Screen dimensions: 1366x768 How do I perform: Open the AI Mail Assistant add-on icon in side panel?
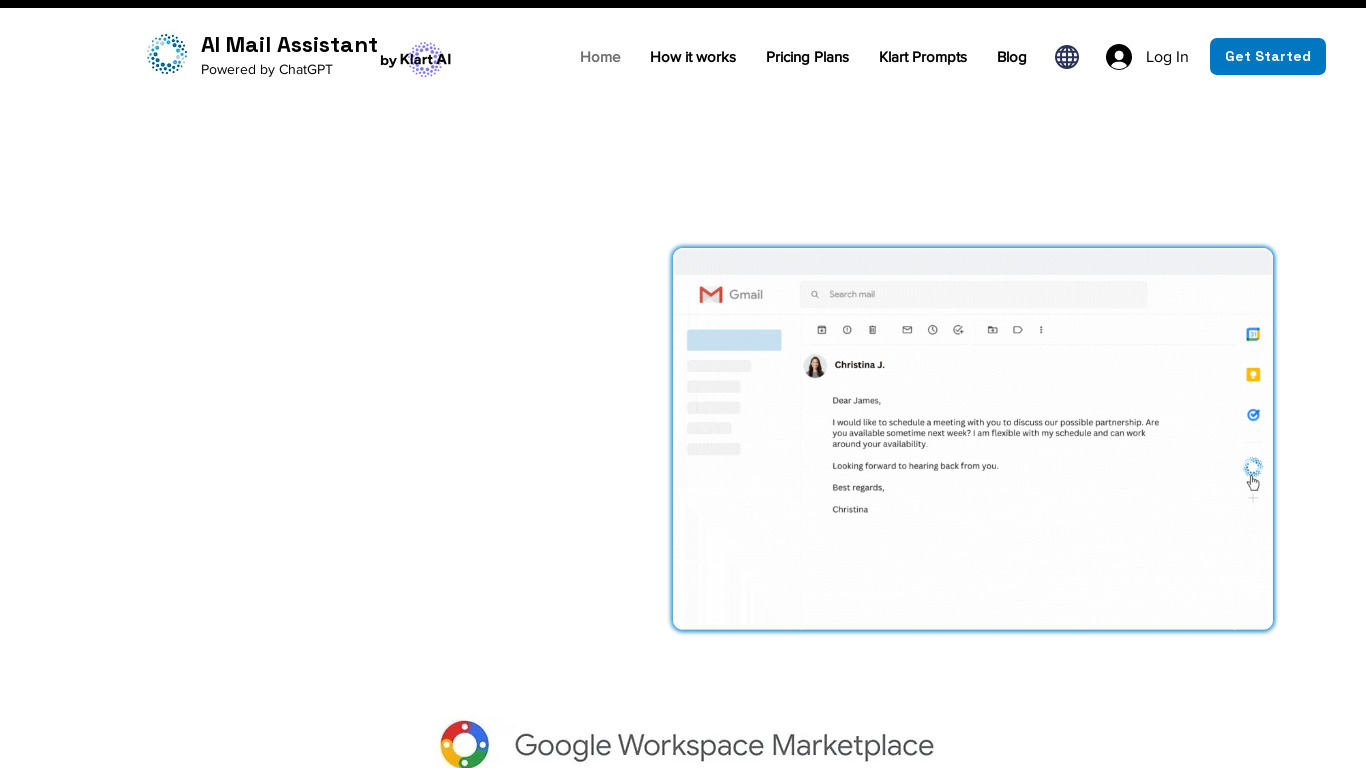[x=1253, y=467]
